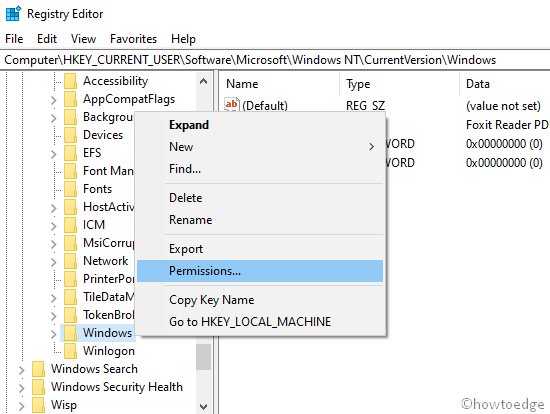Expand the AppCompatFlags tree node
Viewport: 550px width, 414px height.
pyautogui.click(x=53, y=100)
